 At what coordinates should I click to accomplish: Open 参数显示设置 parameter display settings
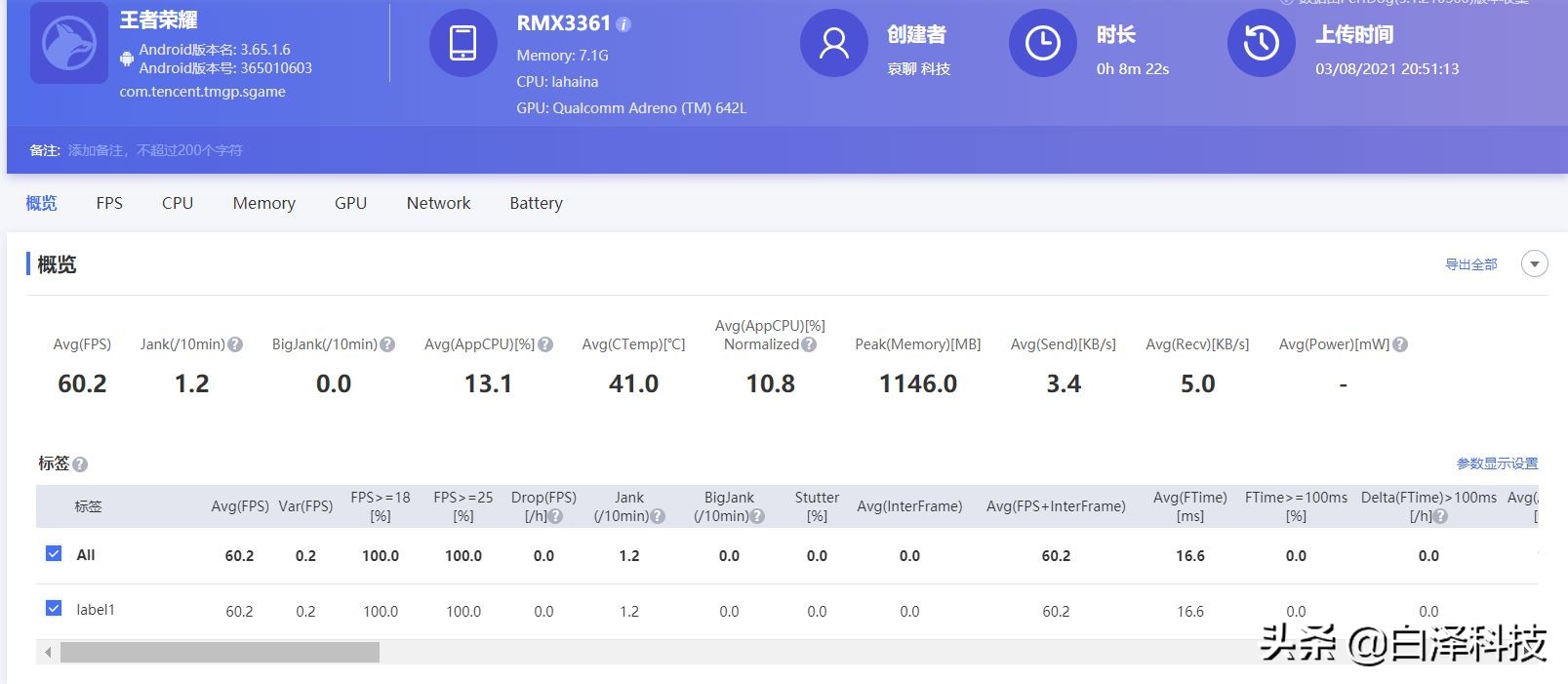(x=1498, y=463)
